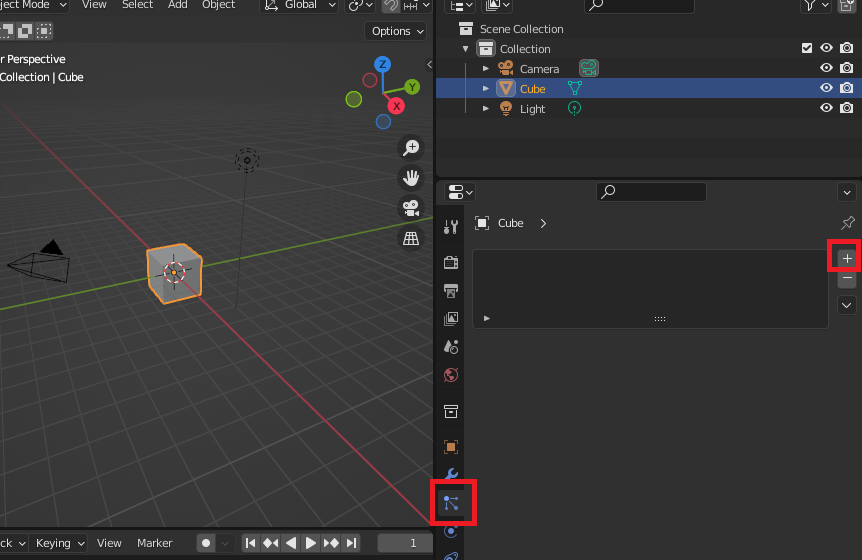Click the green Y axis gizmo

pos(412,87)
